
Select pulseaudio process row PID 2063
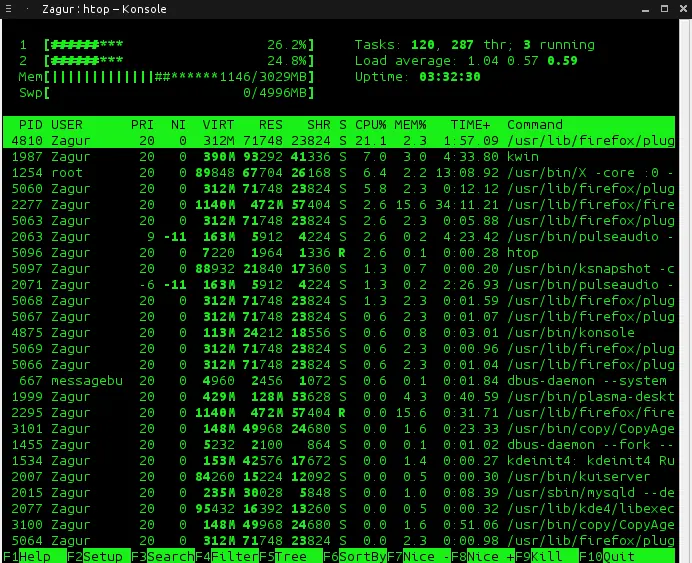(x=339, y=236)
